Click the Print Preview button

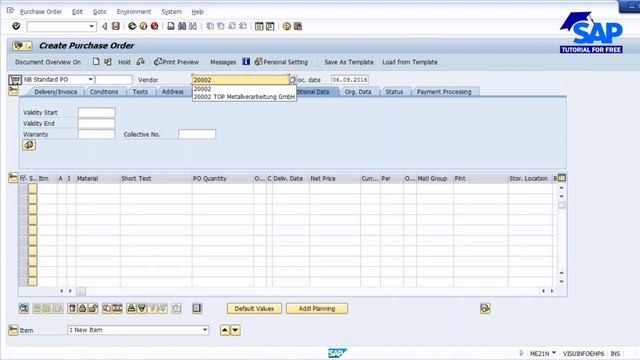click(x=176, y=62)
